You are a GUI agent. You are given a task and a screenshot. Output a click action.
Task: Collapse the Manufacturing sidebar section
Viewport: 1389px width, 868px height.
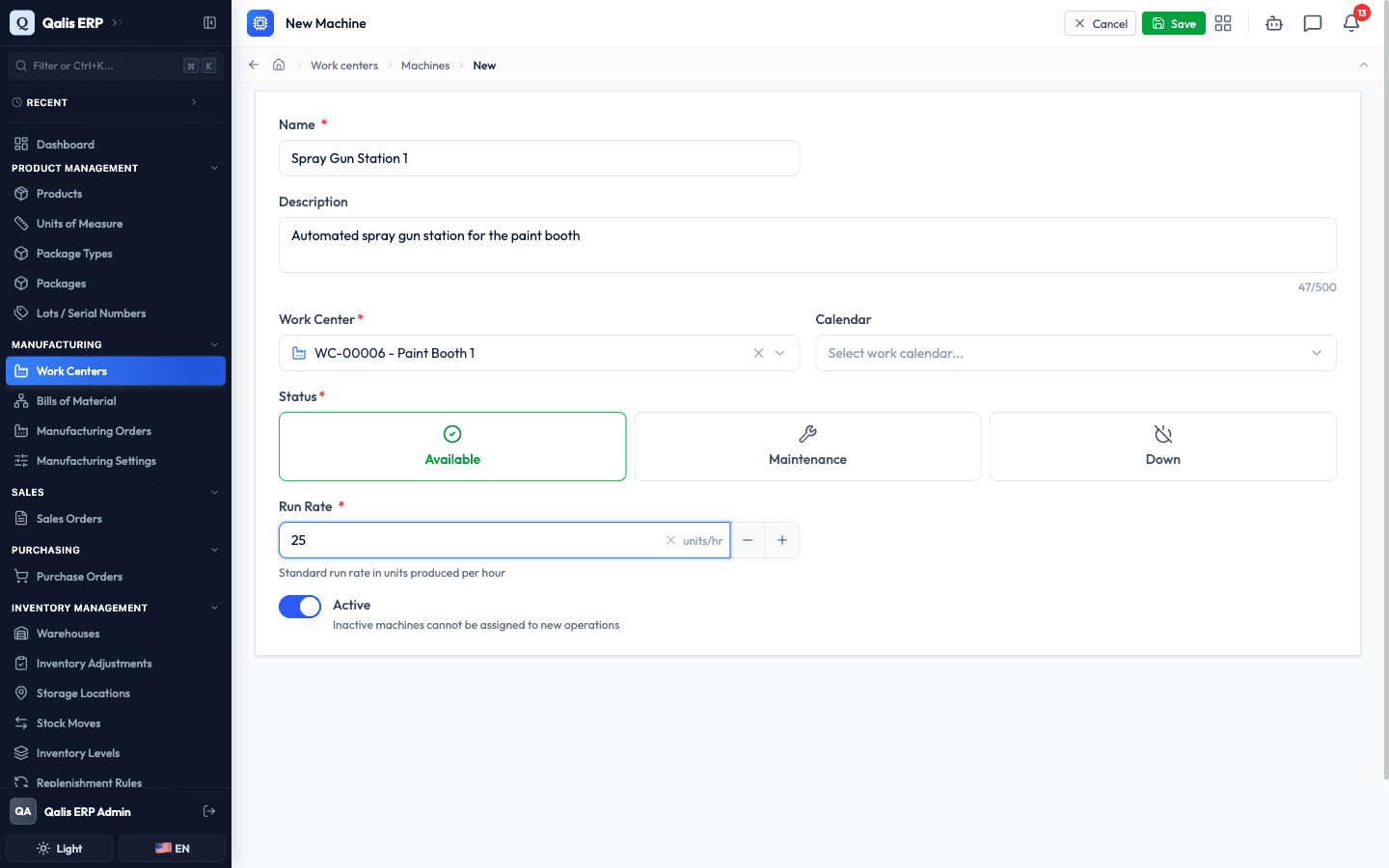pos(214,344)
